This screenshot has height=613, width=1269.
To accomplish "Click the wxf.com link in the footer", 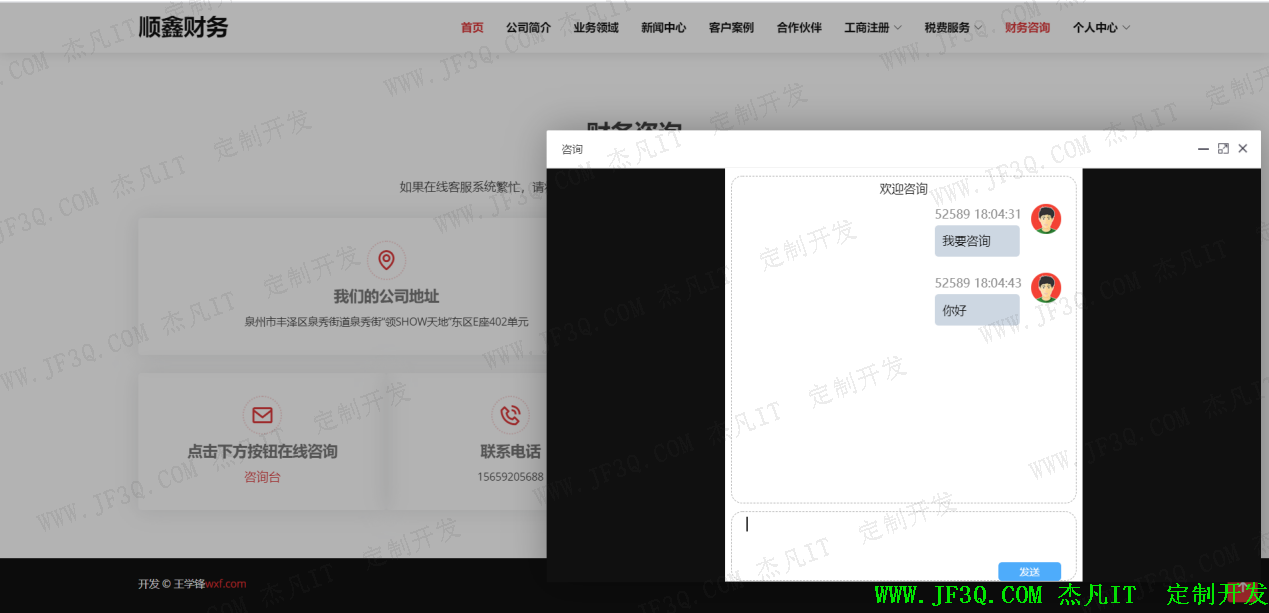I will pyautogui.click(x=225, y=584).
